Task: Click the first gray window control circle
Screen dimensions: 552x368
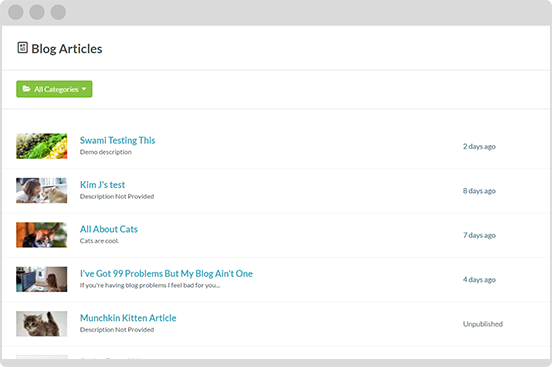Action: pos(16,12)
